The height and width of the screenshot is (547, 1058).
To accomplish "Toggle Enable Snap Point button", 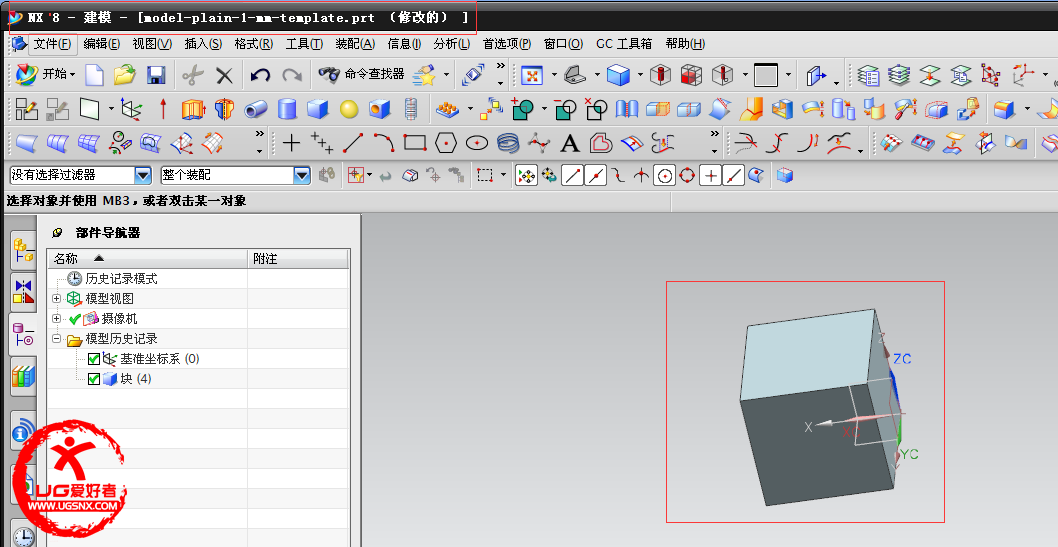I will [526, 176].
